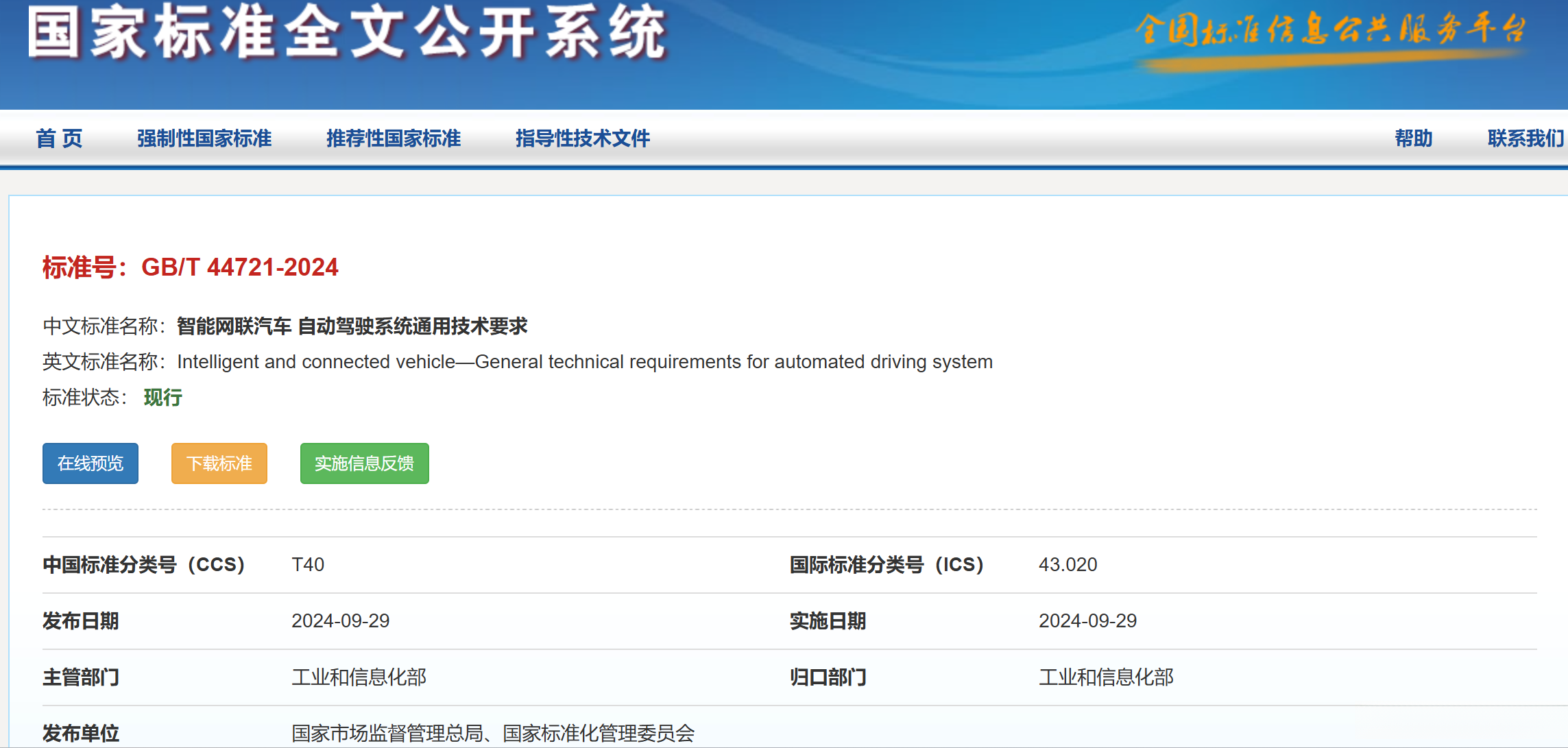Viewport: 1568px width, 748px height.
Task: Click the CCS value T40
Action: 308,565
